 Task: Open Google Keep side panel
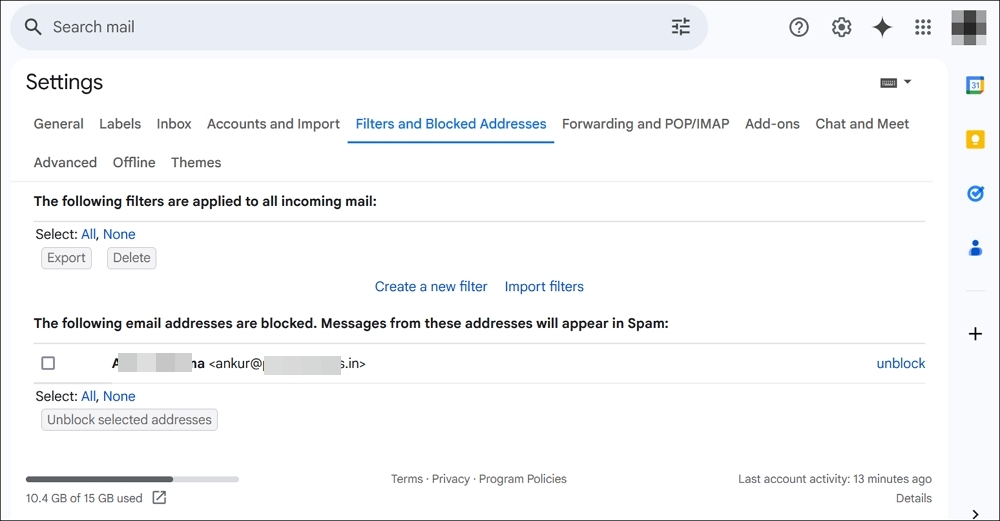[x=975, y=139]
